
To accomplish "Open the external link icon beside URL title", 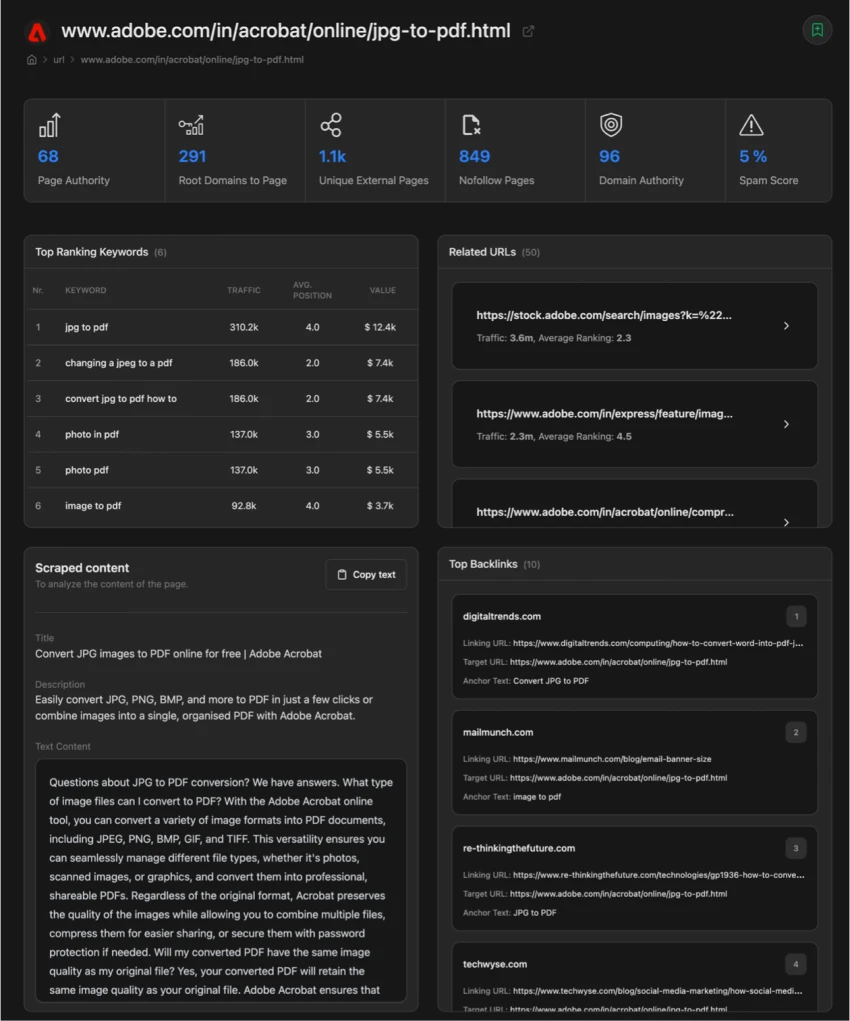I will click(x=528, y=31).
